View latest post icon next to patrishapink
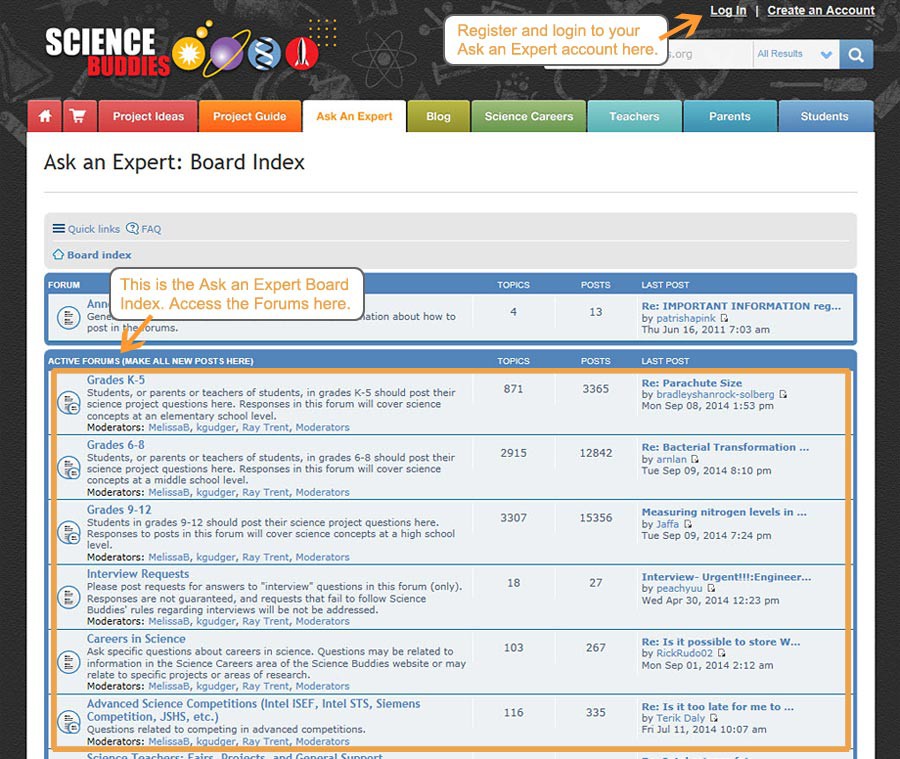The image size is (900, 759). coord(724,318)
